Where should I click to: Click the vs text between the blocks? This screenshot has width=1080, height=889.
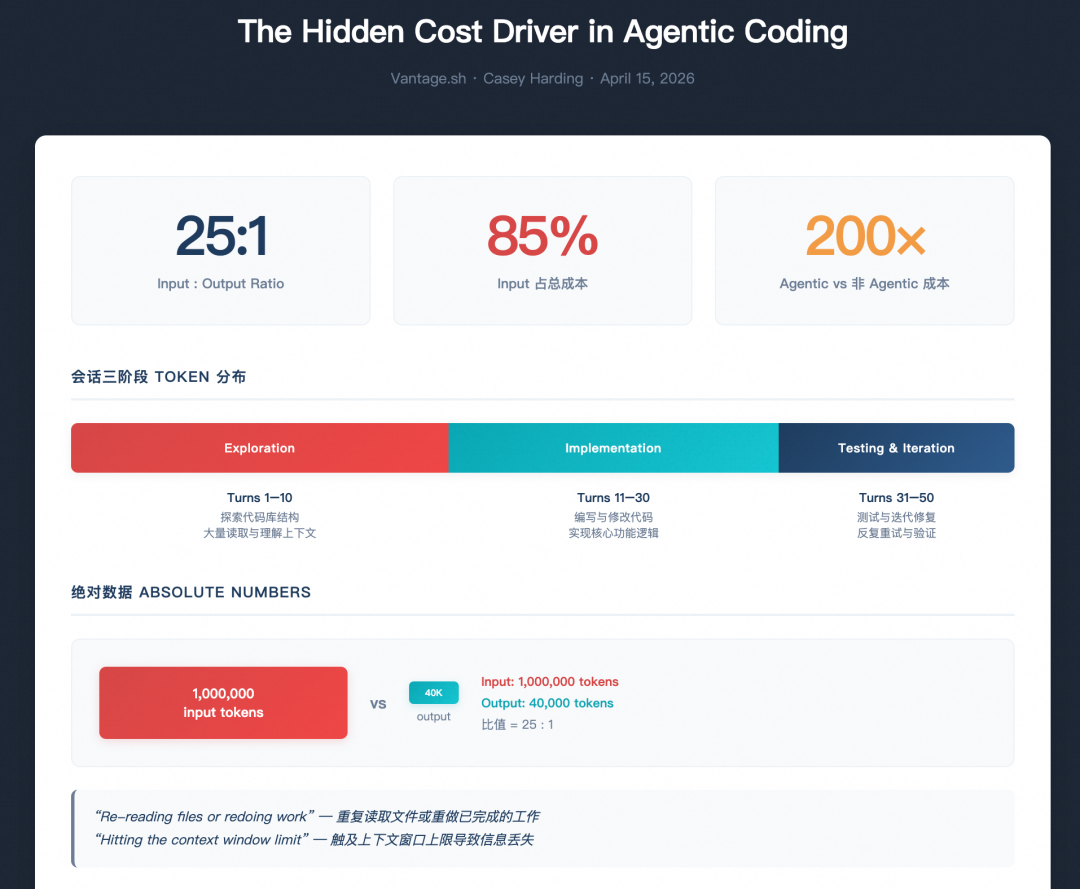[x=378, y=704]
